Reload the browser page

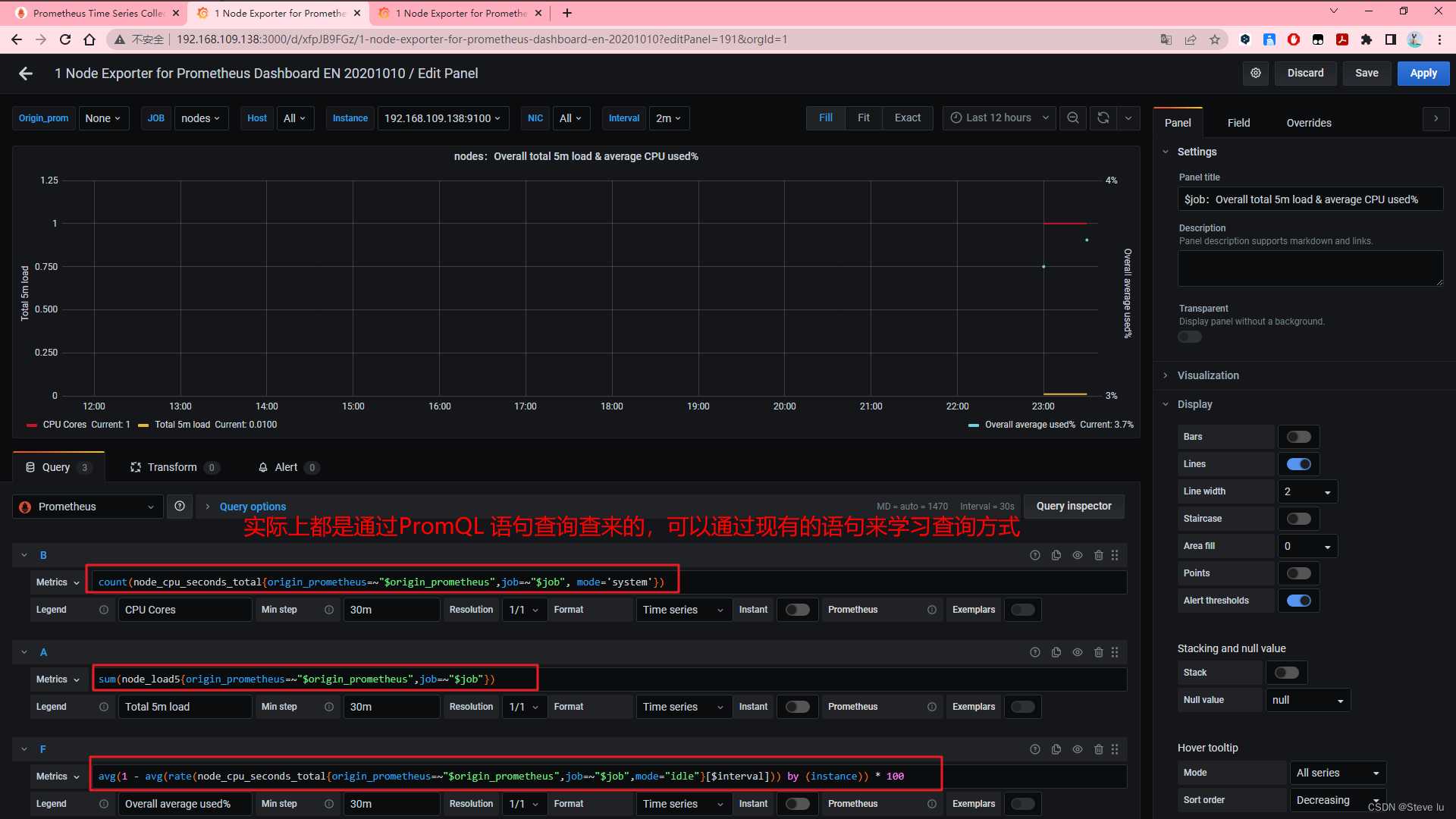click(x=65, y=39)
